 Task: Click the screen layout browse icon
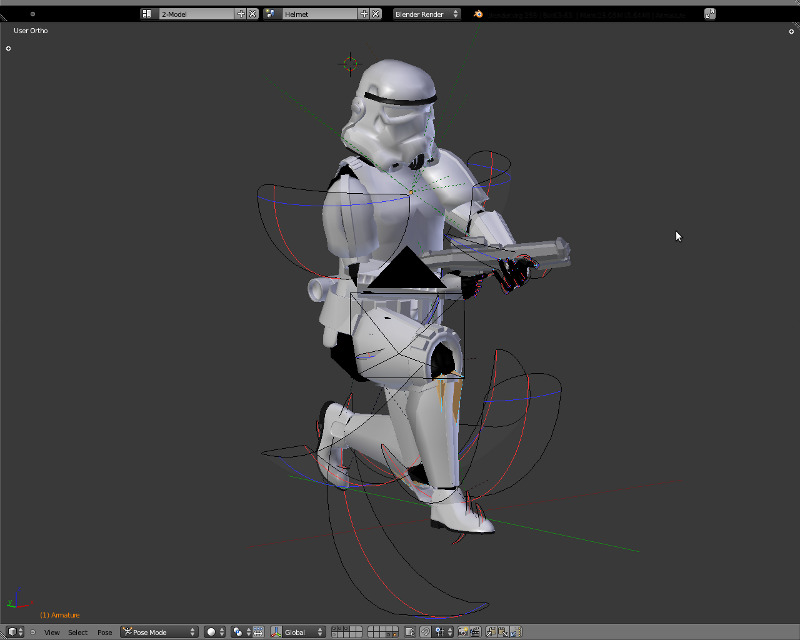pyautogui.click(x=147, y=14)
